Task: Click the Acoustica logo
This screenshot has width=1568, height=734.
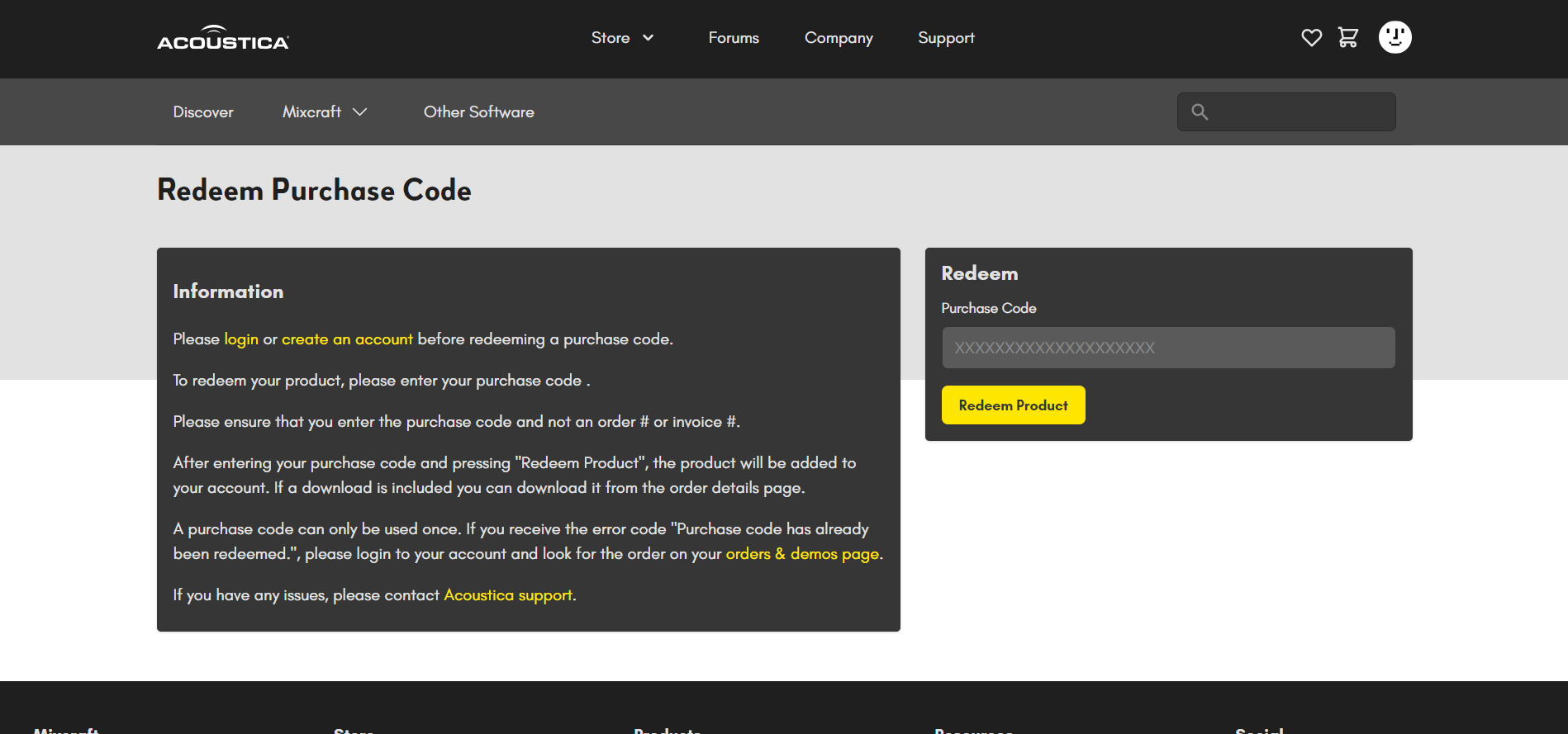Action: click(x=223, y=38)
